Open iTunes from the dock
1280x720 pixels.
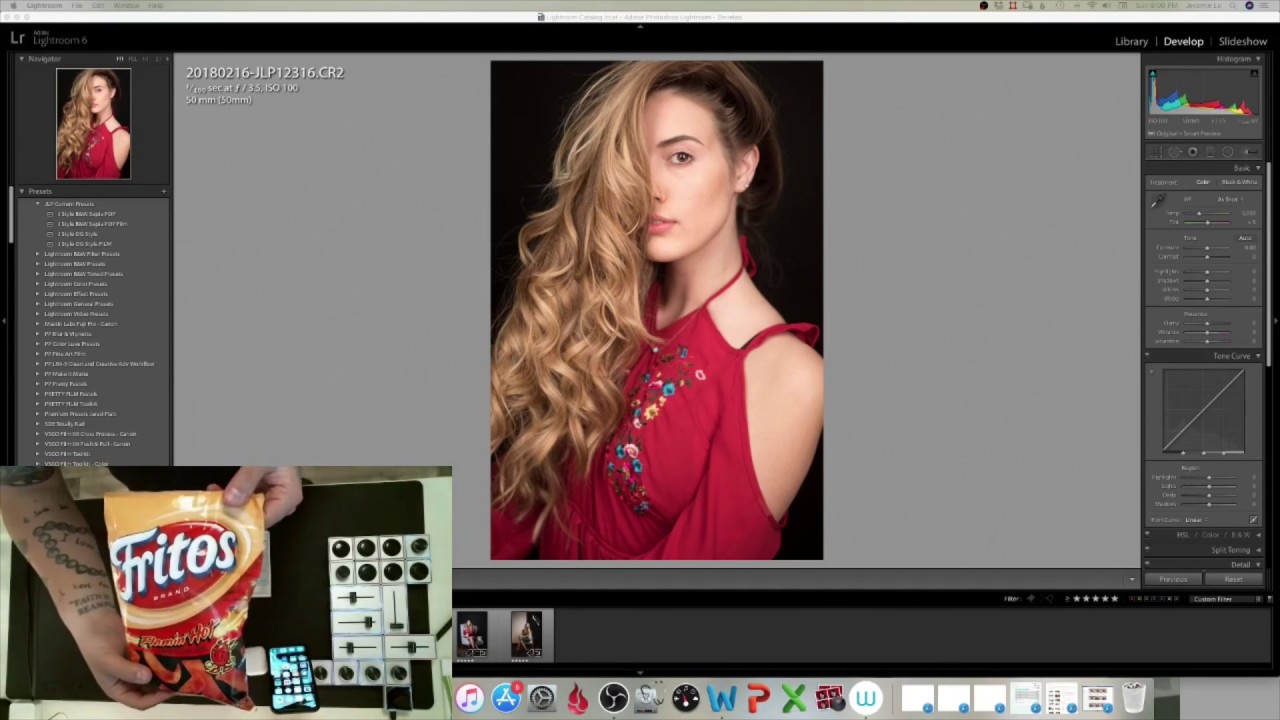coord(470,697)
